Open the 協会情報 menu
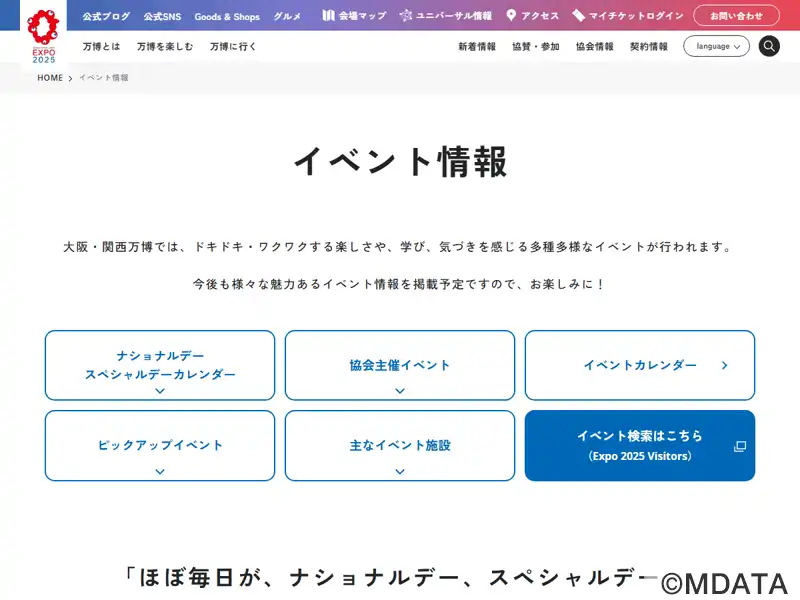This screenshot has width=800, height=600. 594,46
